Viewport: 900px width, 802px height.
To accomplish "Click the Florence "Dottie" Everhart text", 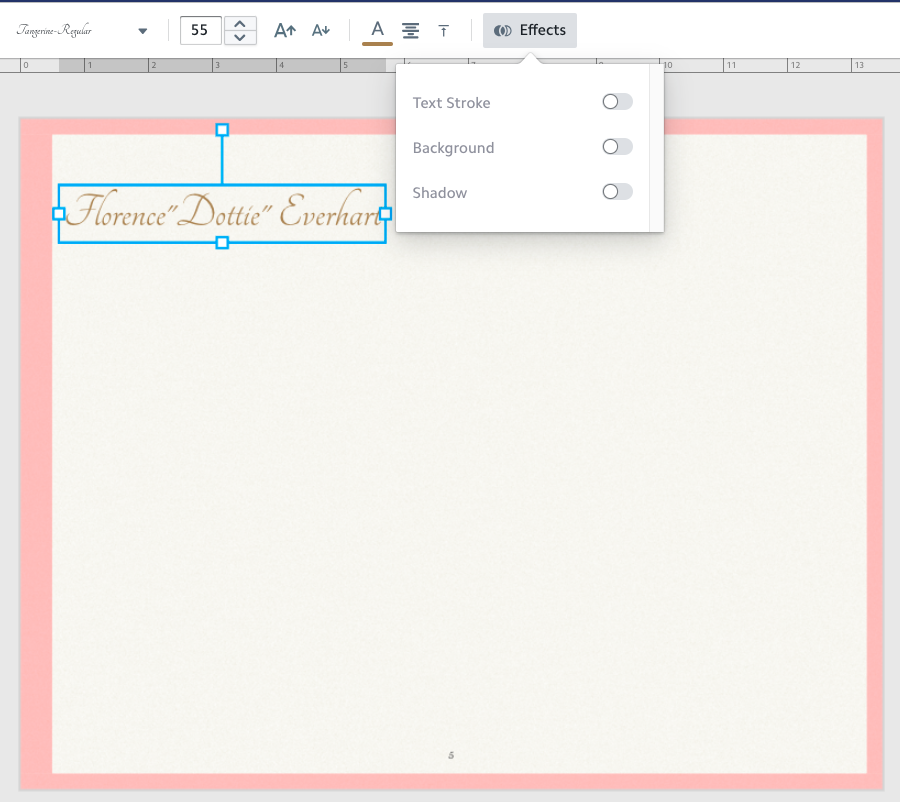I will pos(222,213).
